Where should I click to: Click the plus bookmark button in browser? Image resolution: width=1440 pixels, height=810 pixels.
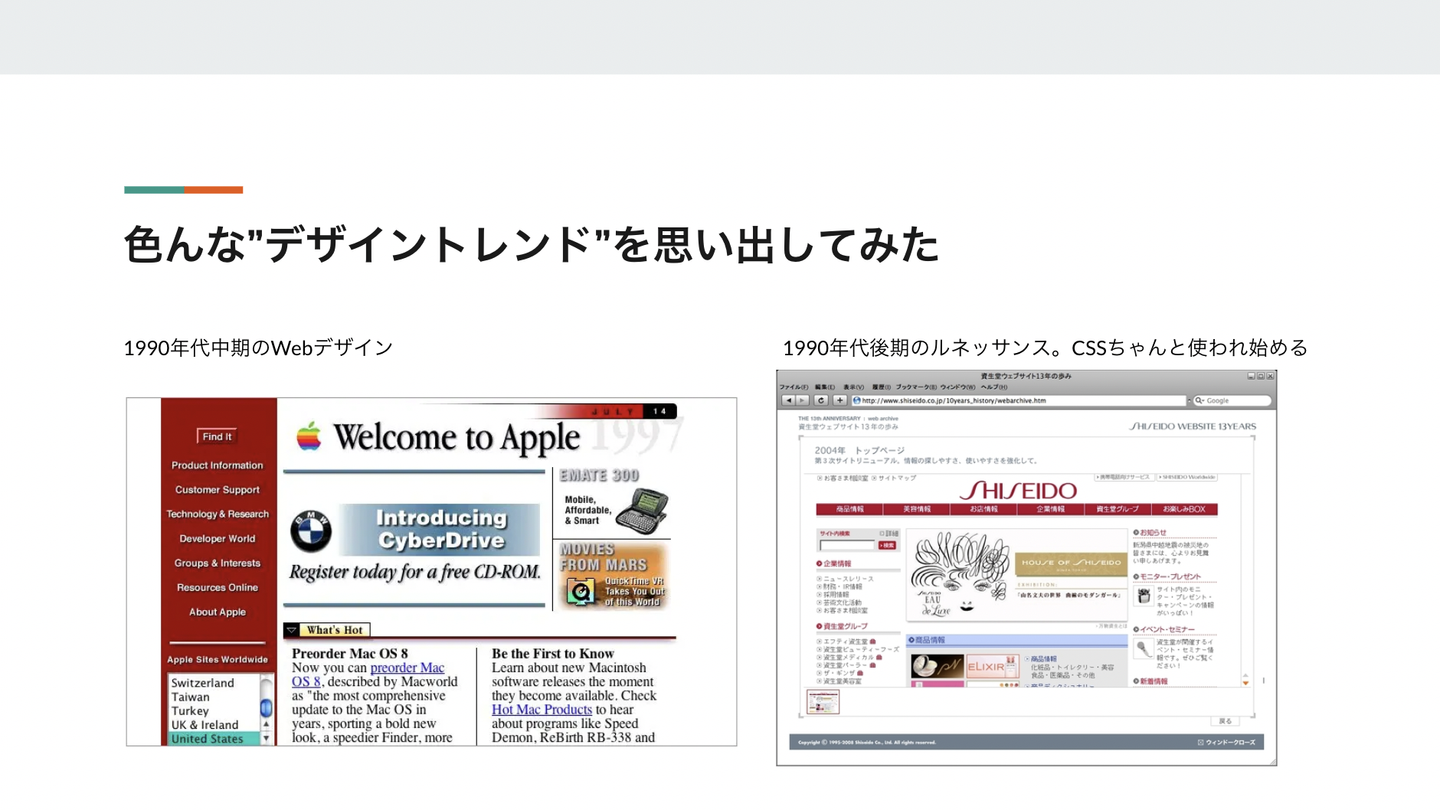click(840, 400)
